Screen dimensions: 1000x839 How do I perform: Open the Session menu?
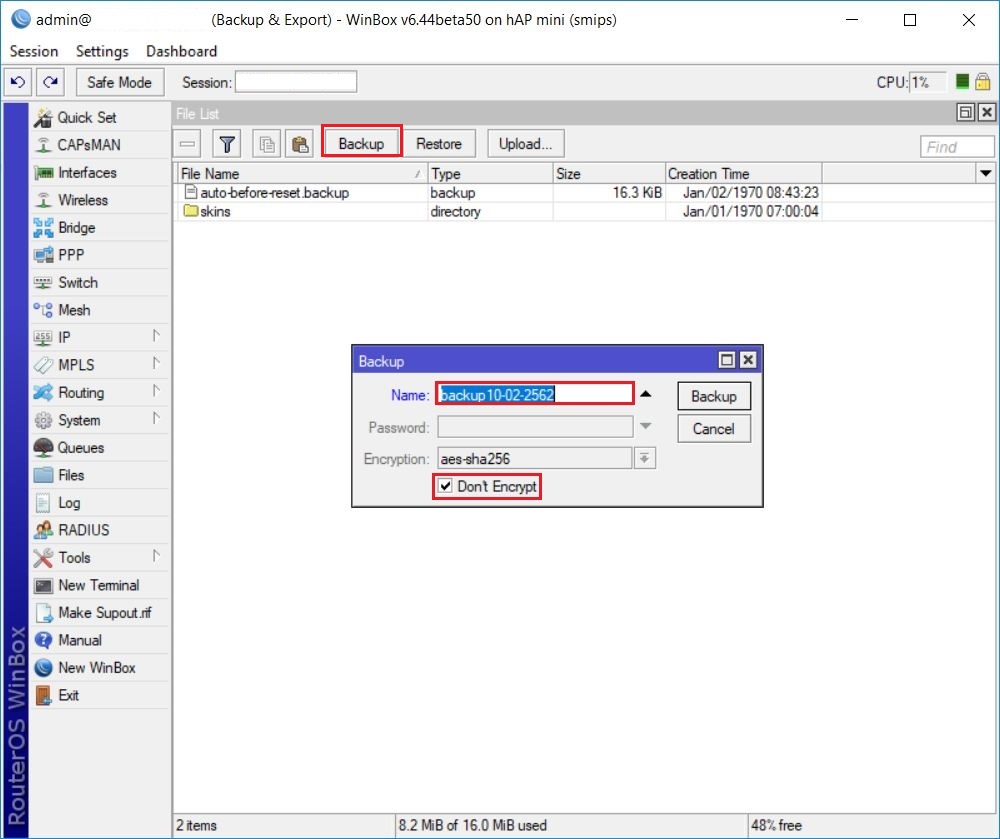click(33, 51)
